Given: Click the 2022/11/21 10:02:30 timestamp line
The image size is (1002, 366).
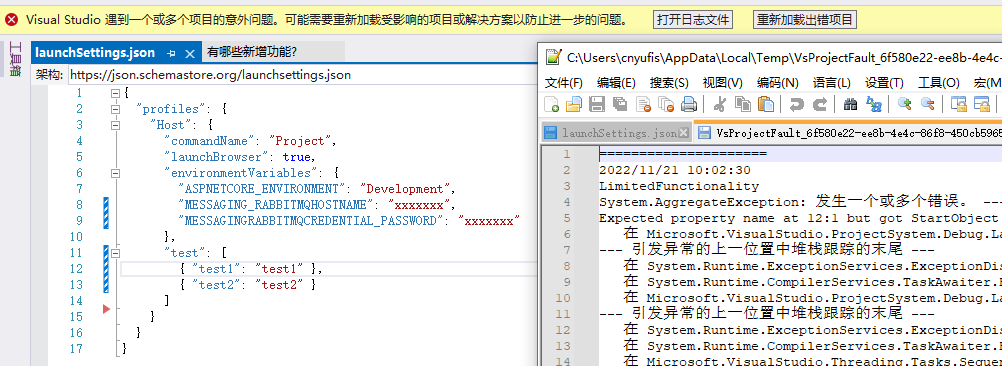Looking at the screenshot, I should click(x=674, y=171).
